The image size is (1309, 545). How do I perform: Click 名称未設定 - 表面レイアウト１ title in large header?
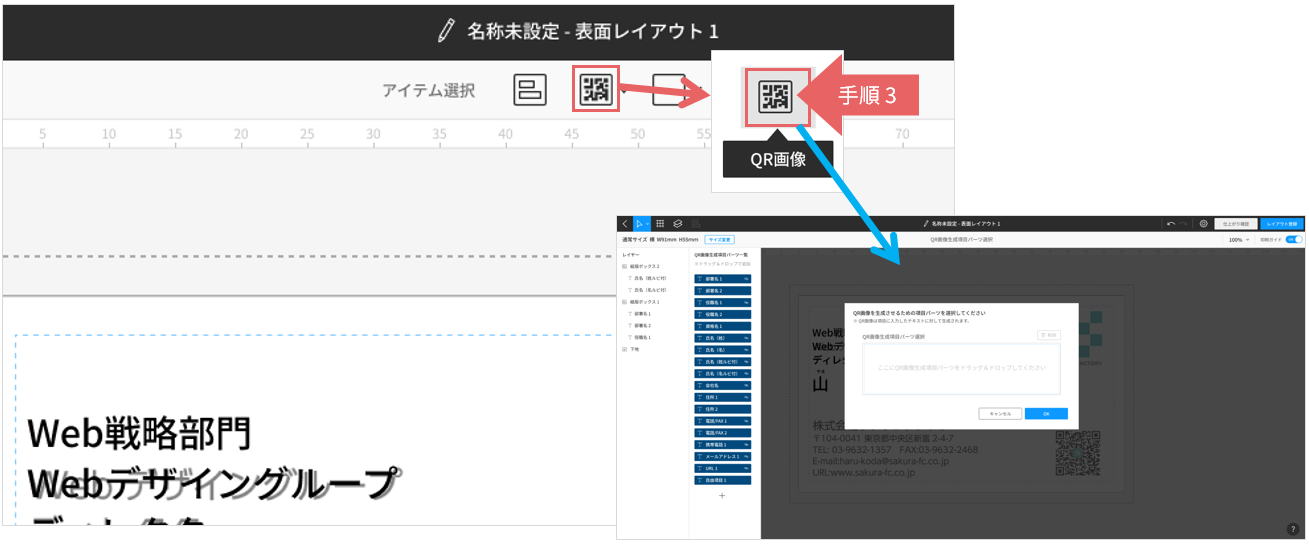(592, 31)
